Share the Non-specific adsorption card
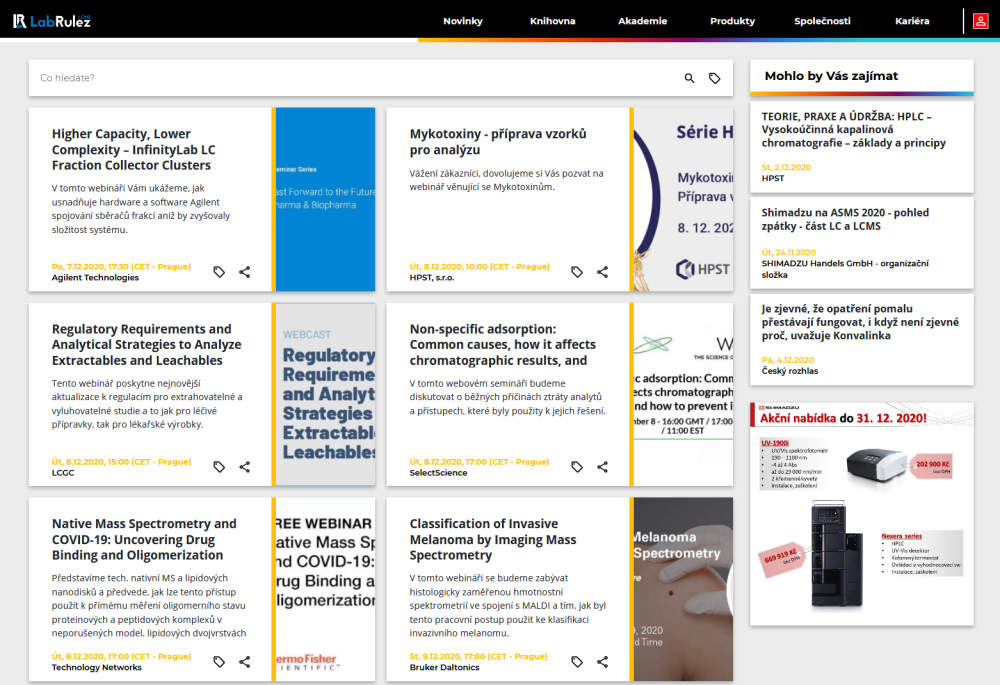 (x=602, y=467)
